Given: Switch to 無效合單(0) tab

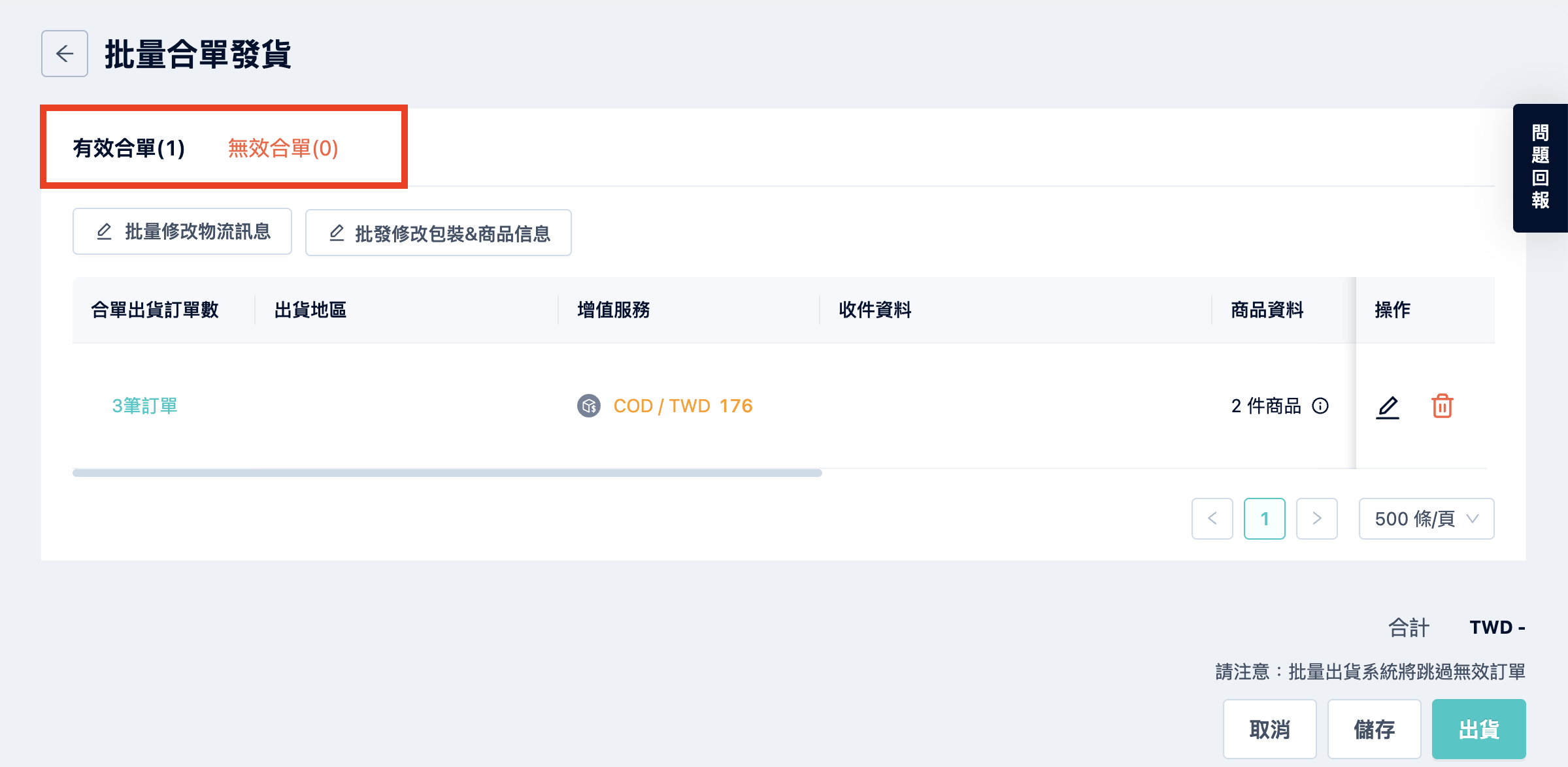Looking at the screenshot, I should (283, 148).
